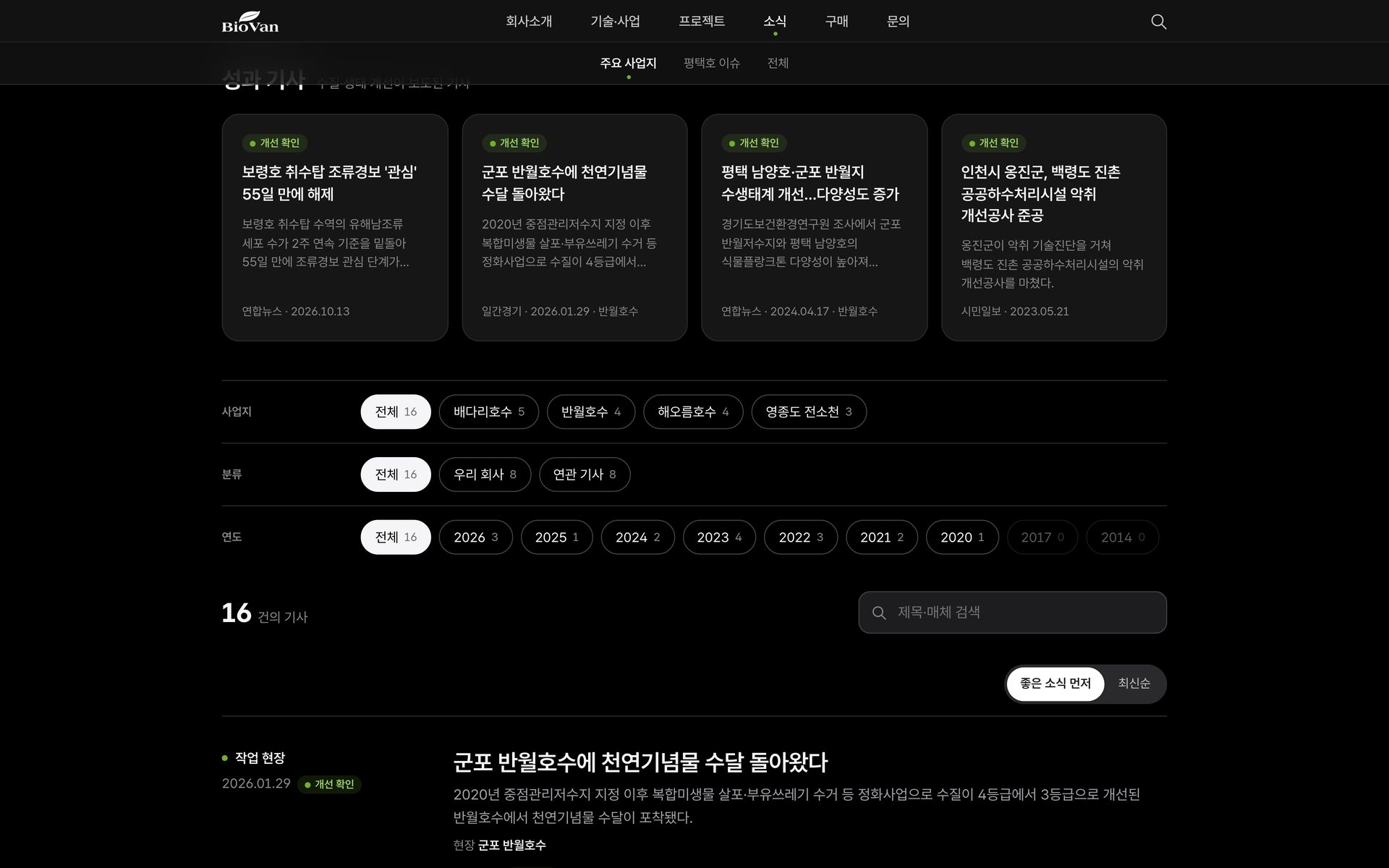Filter articles by year 2021
Image resolution: width=1389 pixels, height=868 pixels.
882,537
